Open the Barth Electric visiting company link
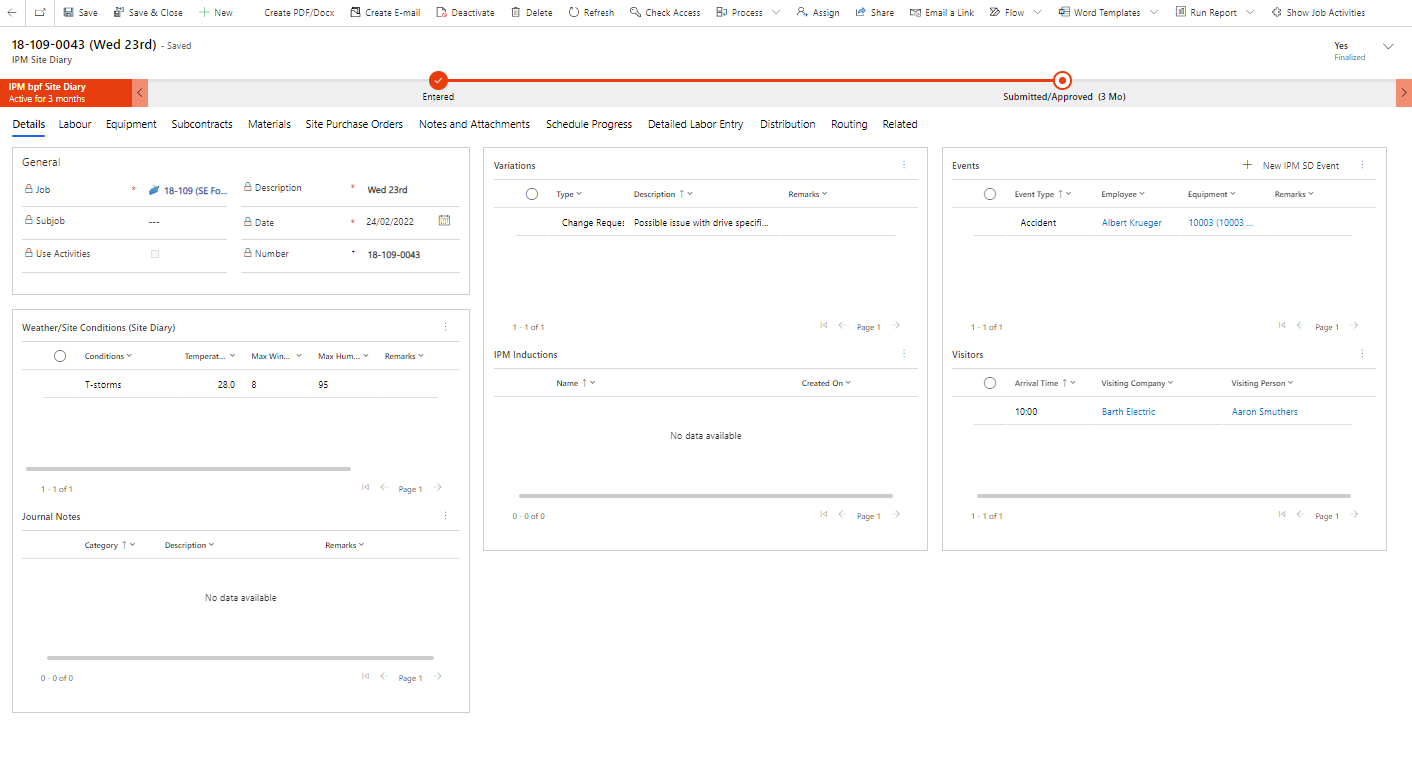 pyautogui.click(x=1128, y=411)
